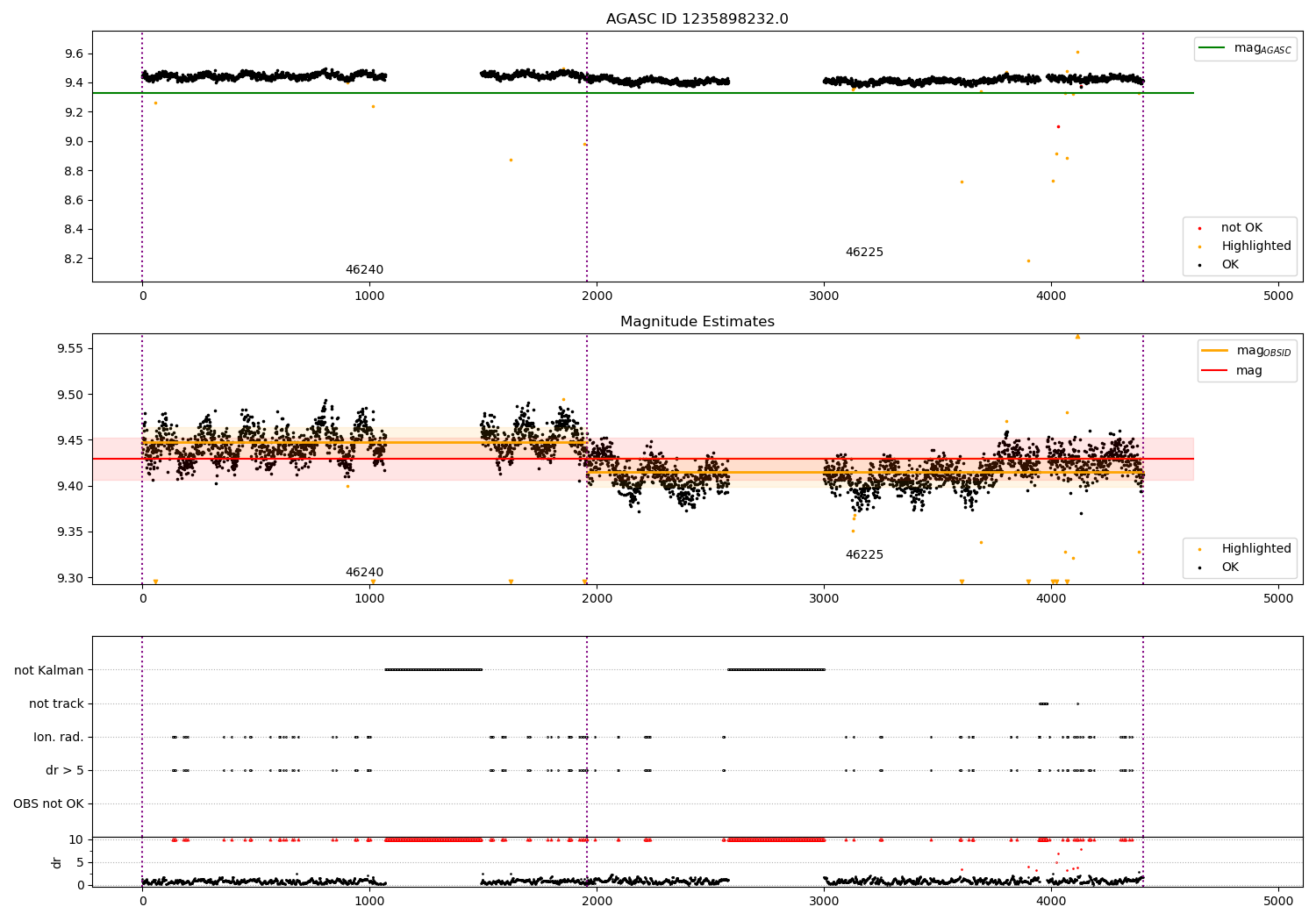Screen dimensions: 1316x921
Task: Click the 8.2 y-axis tick label
Action: [x=73, y=260]
